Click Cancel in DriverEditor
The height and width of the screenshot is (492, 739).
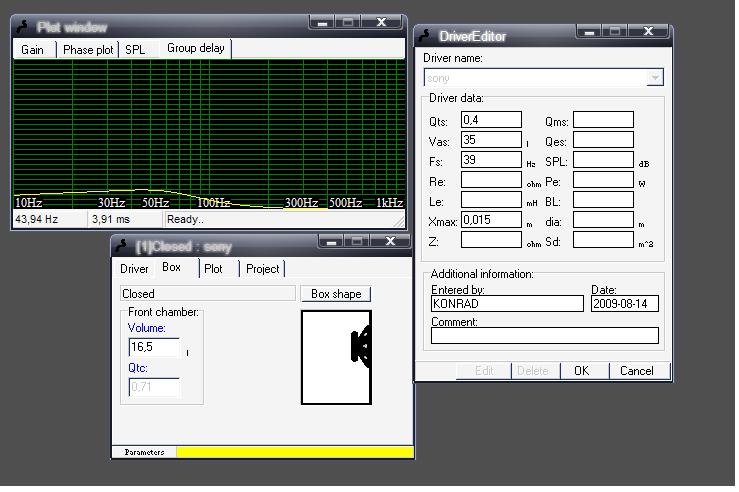pyautogui.click(x=636, y=371)
